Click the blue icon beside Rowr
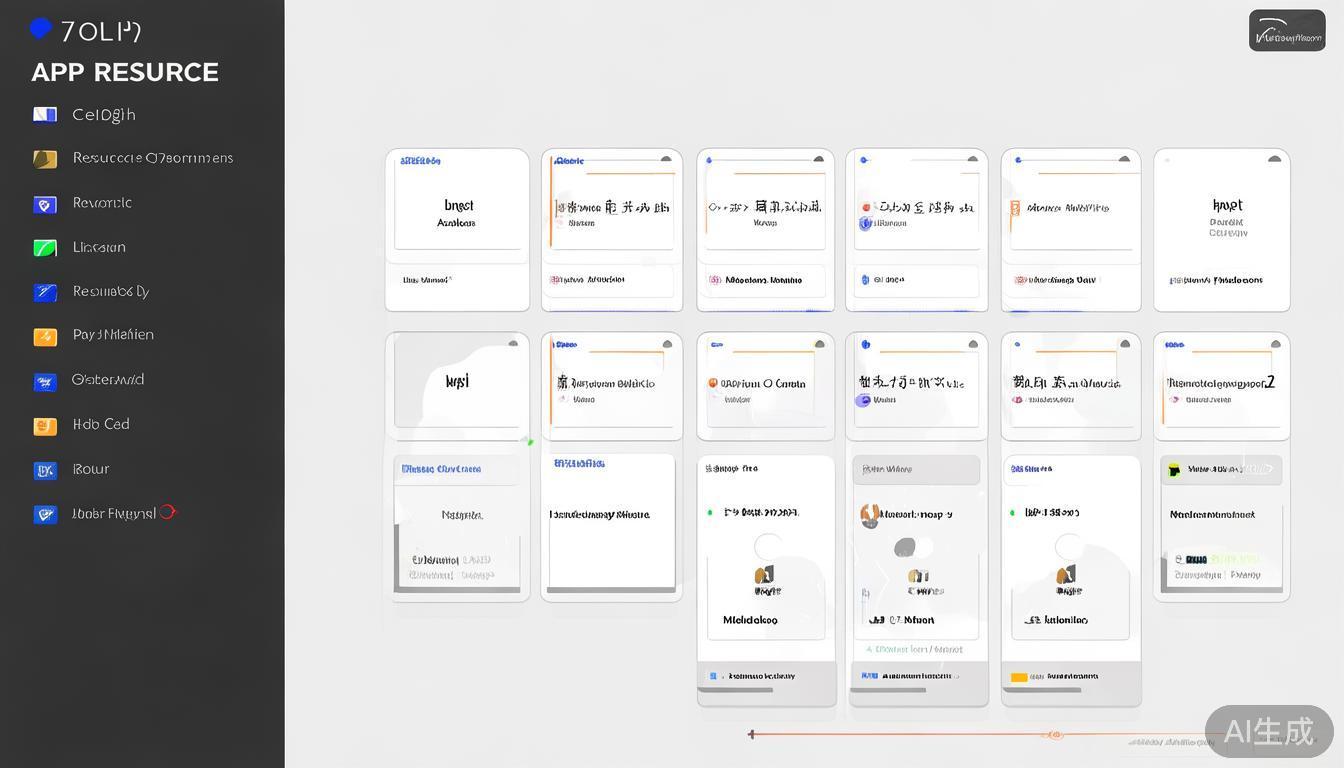Screen dimensions: 1344x768 click(x=45, y=470)
